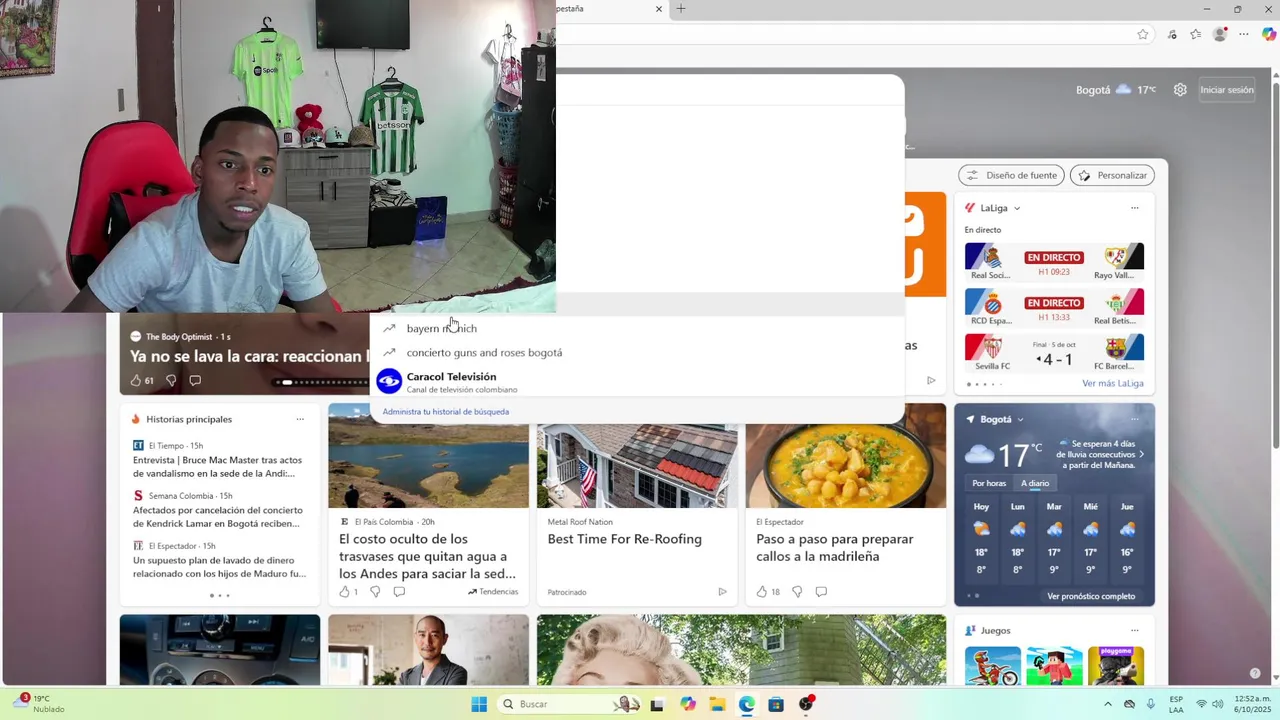Click Tendencias tag on El País card
This screenshot has width=1280, height=720.
pos(493,592)
